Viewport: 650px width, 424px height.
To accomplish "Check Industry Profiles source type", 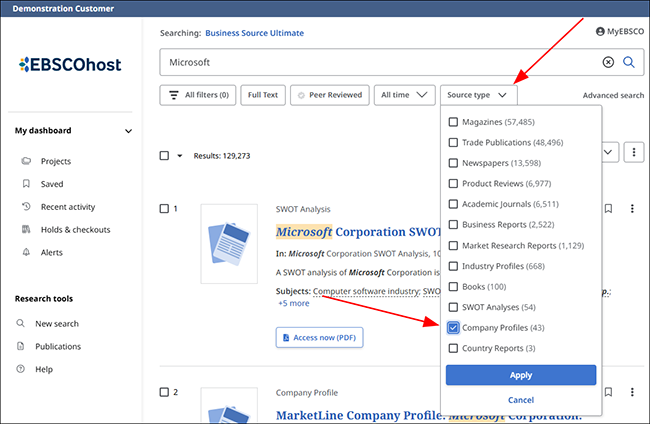I will 454,266.
